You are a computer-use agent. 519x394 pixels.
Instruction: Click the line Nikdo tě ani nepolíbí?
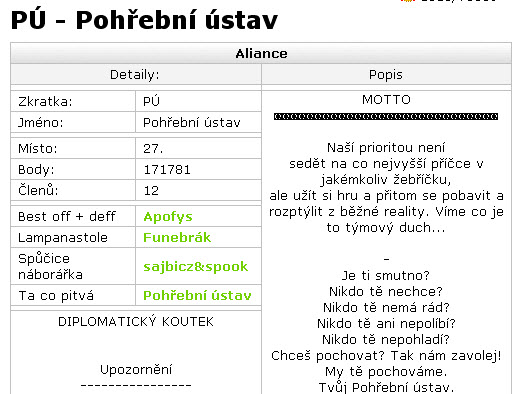(386, 323)
